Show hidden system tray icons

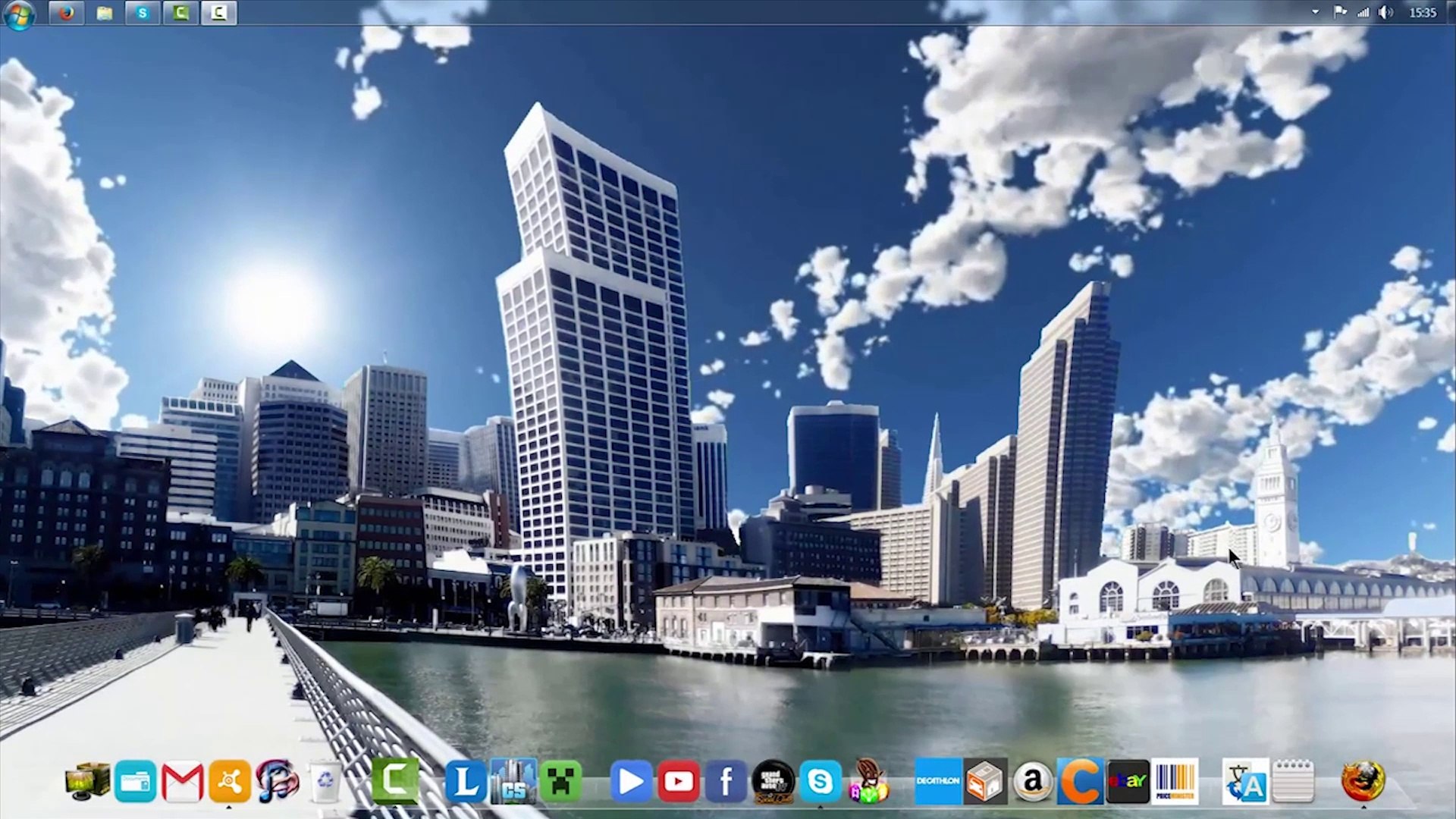(1315, 12)
